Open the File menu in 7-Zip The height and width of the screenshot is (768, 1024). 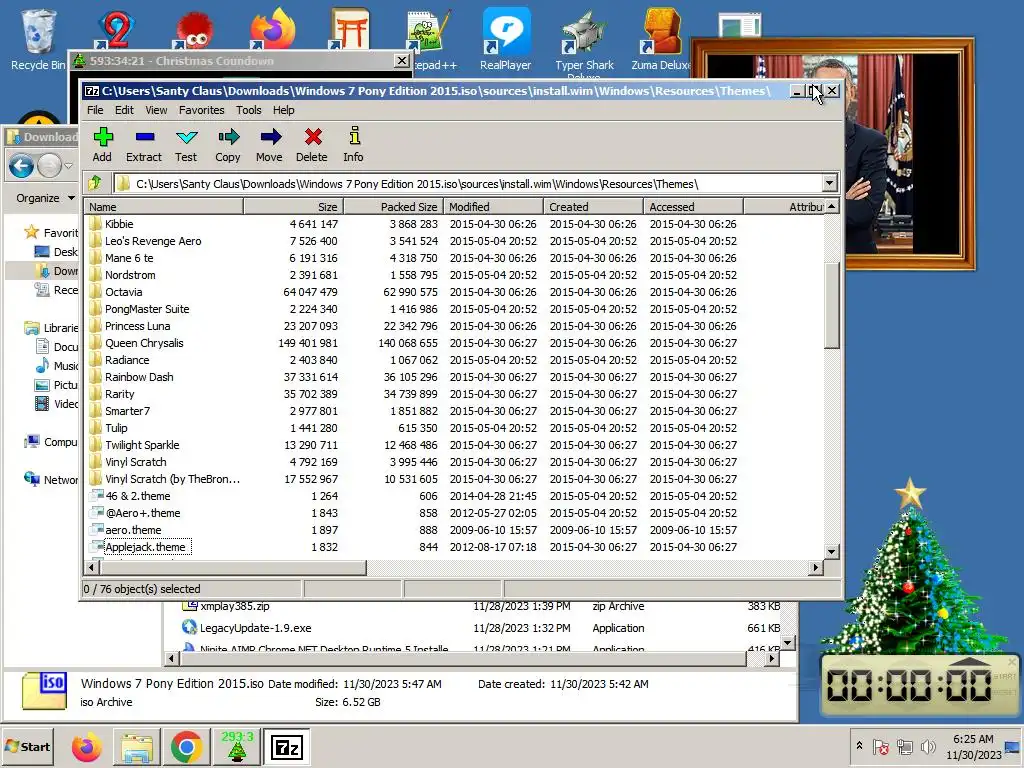tap(95, 110)
